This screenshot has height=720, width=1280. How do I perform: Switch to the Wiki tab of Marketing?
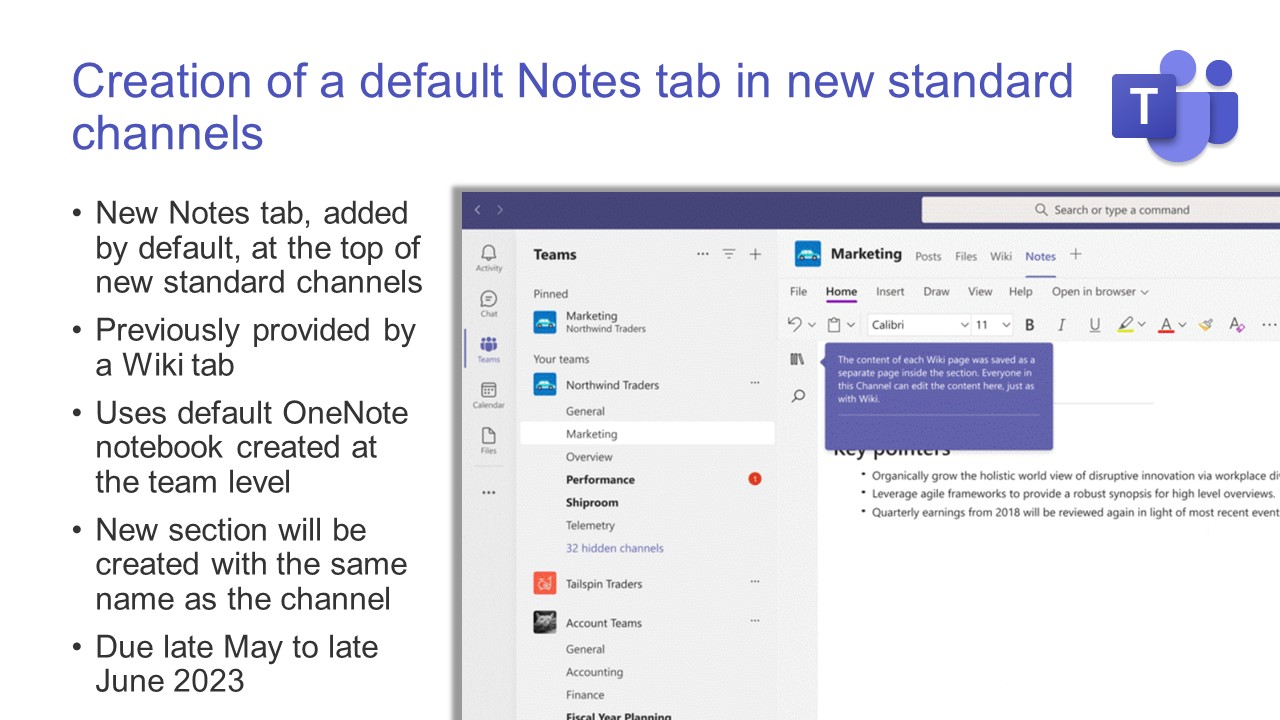(x=1001, y=256)
